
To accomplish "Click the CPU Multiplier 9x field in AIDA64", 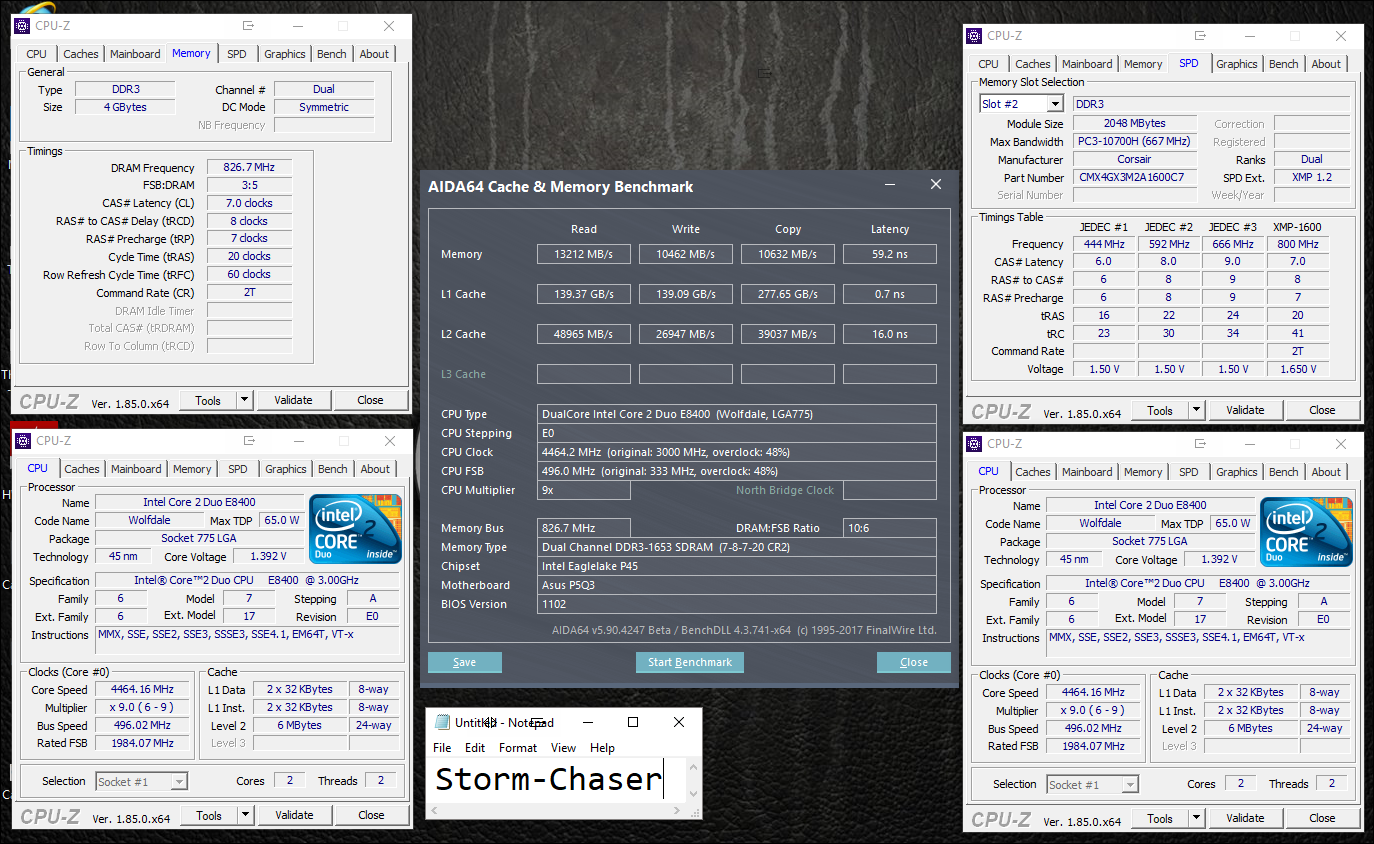I will [584, 490].
